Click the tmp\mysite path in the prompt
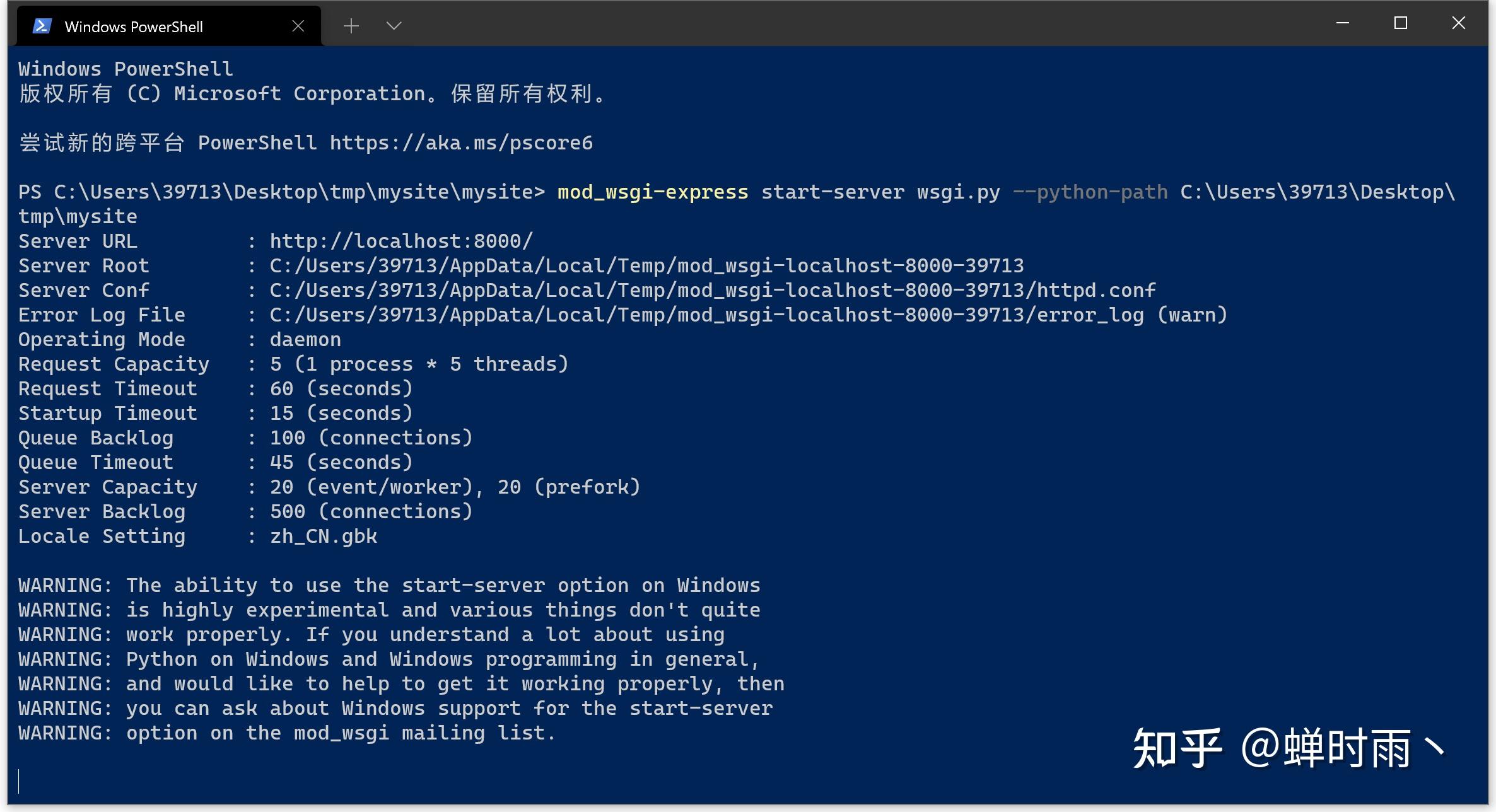The height and width of the screenshot is (812, 1496). point(77,216)
